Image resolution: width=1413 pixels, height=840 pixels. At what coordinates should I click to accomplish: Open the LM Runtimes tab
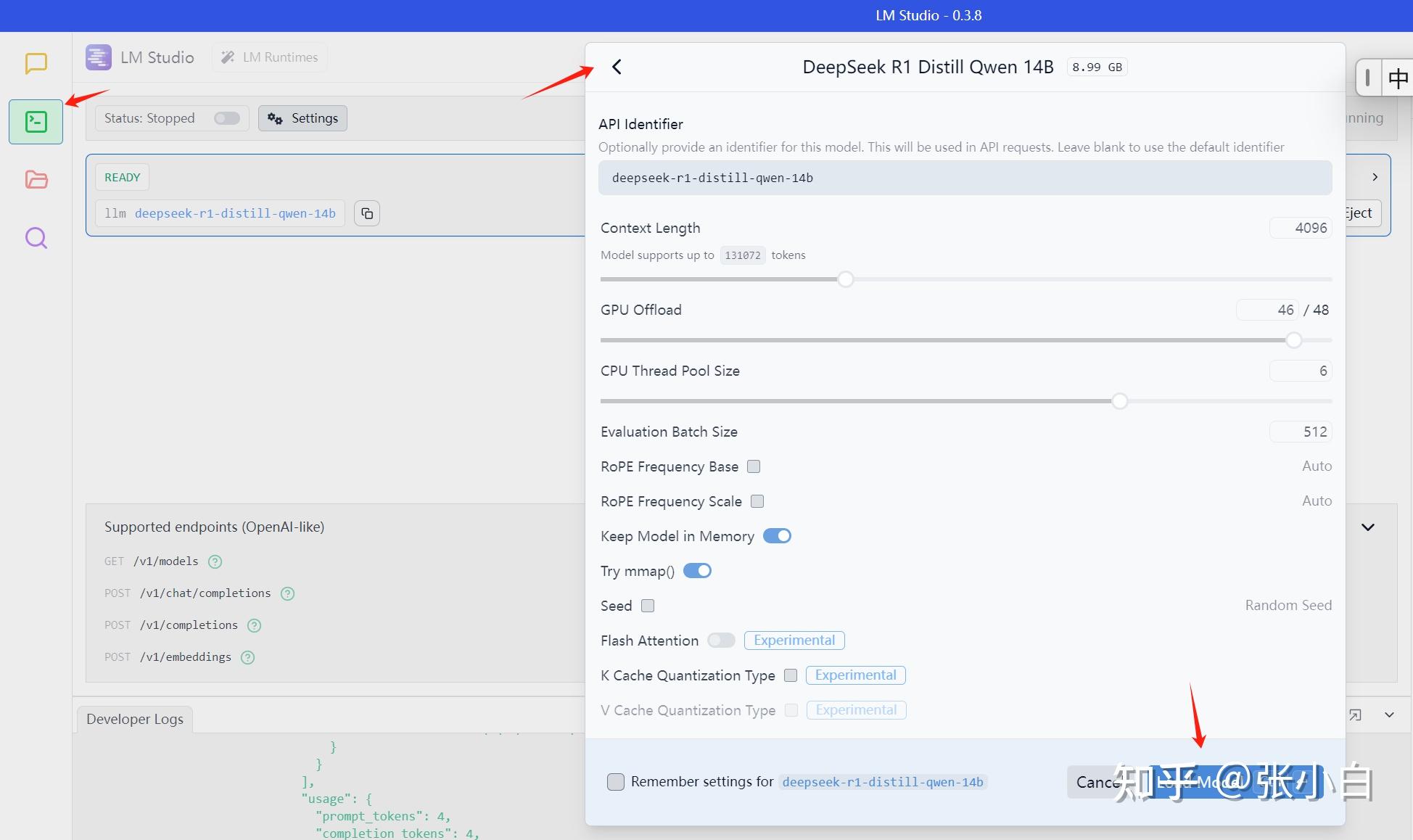270,57
